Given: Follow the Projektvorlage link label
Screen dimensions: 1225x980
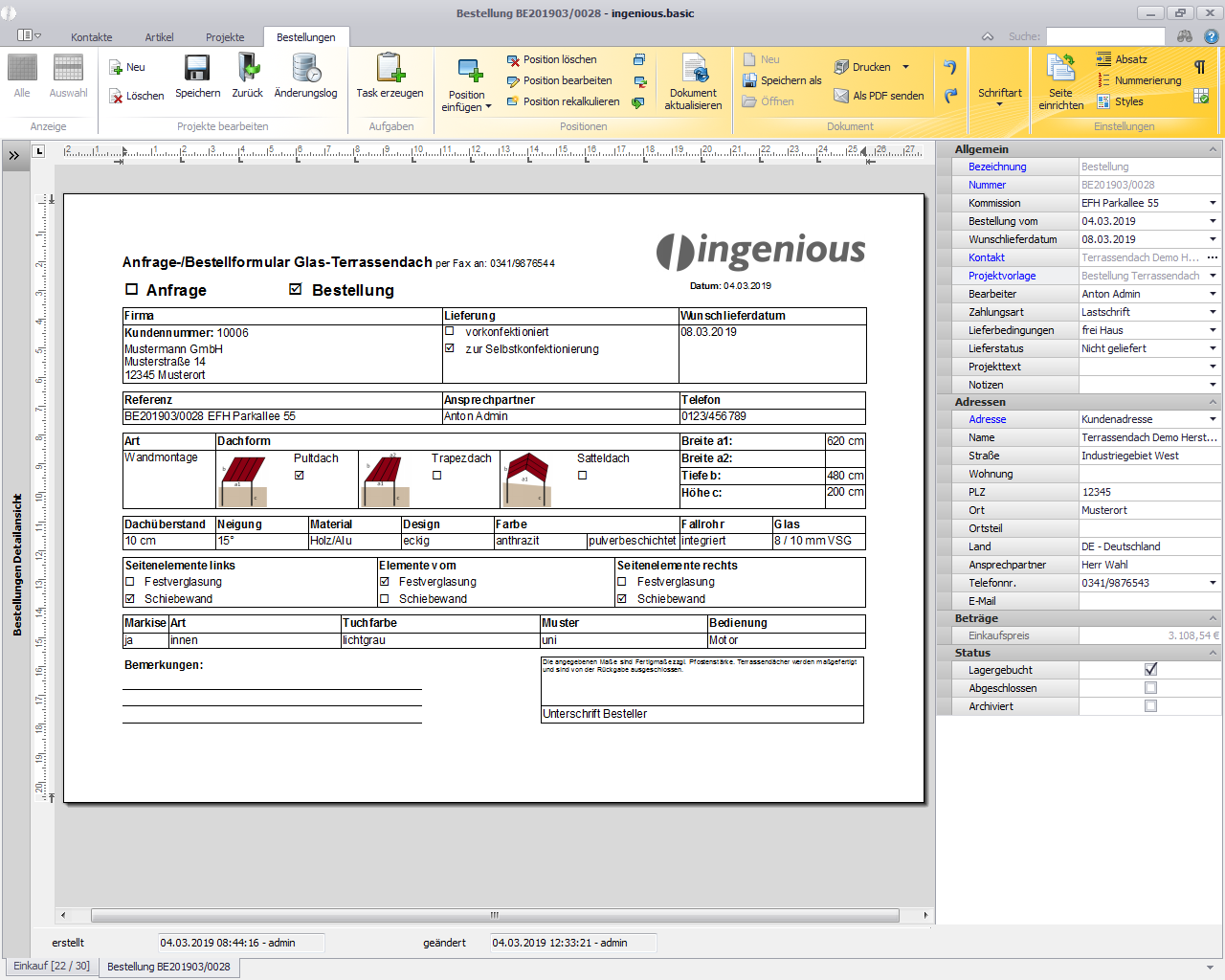Looking at the screenshot, I should (x=1001, y=276).
